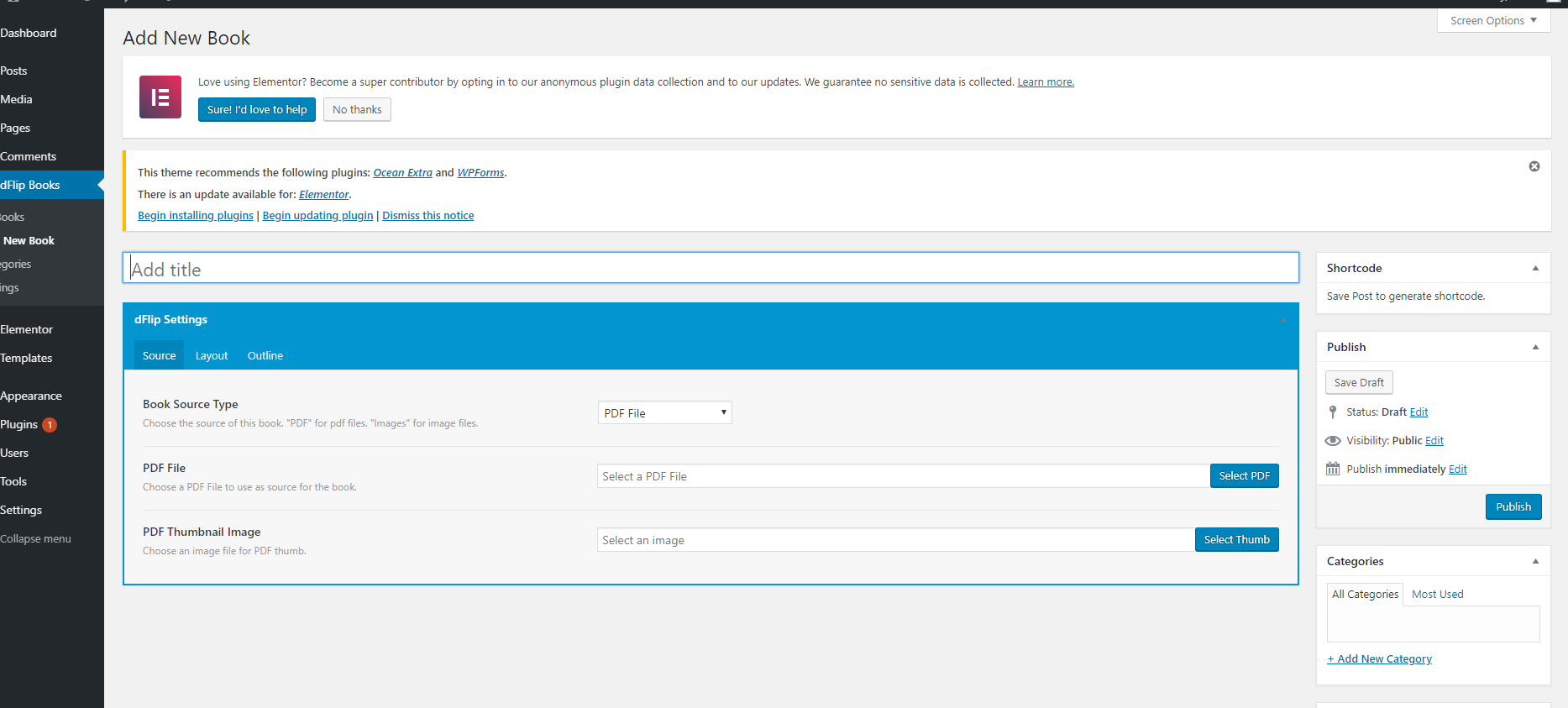Open the Ocean Extra plugin link
Screen dimensions: 1568x708
point(402,172)
